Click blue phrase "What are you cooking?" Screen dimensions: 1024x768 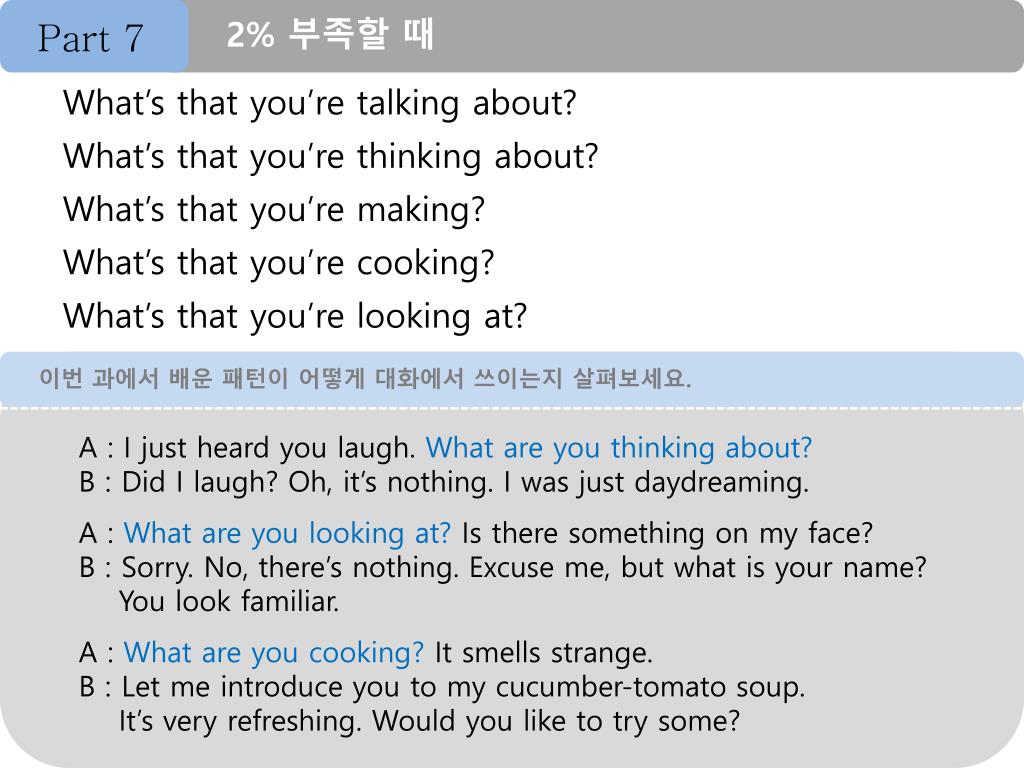274,653
